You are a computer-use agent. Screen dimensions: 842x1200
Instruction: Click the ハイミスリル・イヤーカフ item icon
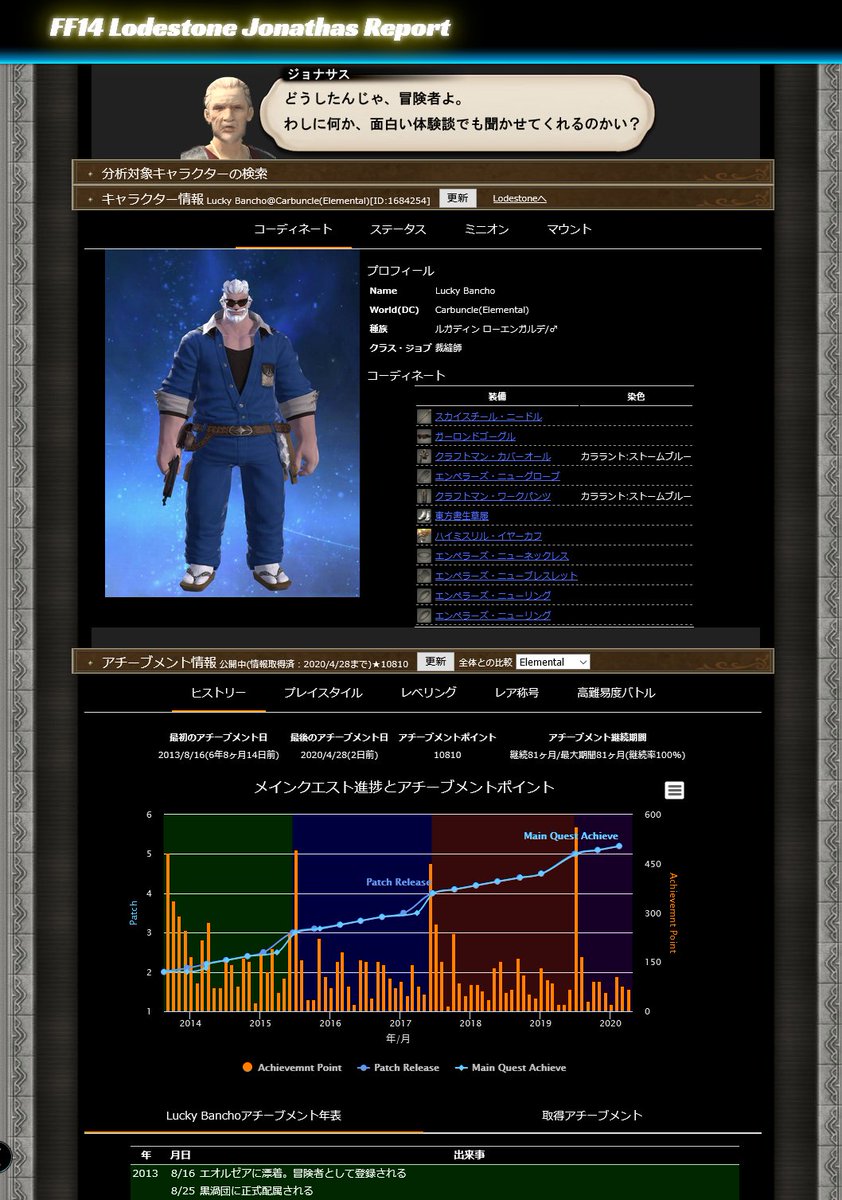click(x=424, y=536)
